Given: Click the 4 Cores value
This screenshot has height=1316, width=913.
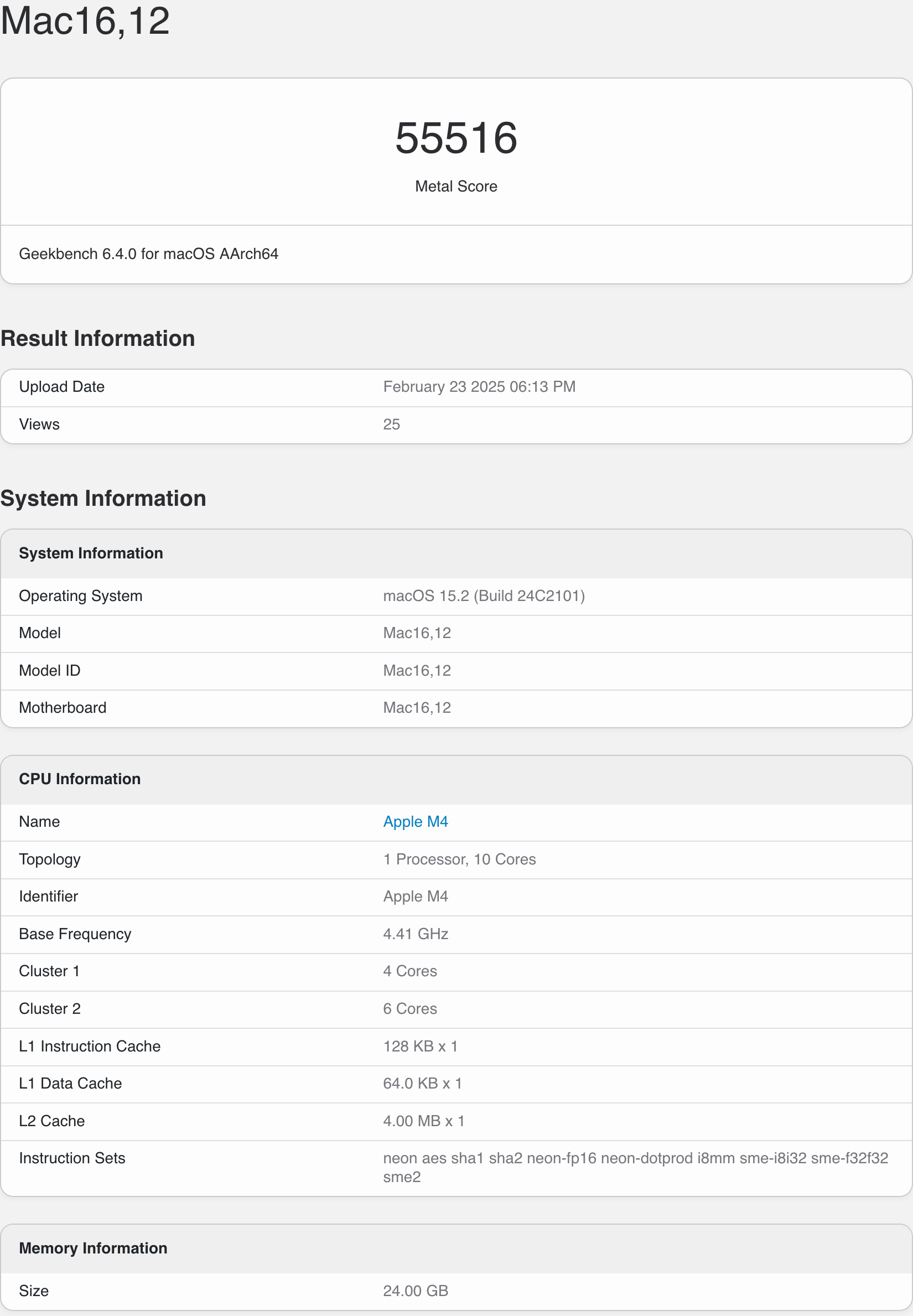Looking at the screenshot, I should click(x=410, y=972).
